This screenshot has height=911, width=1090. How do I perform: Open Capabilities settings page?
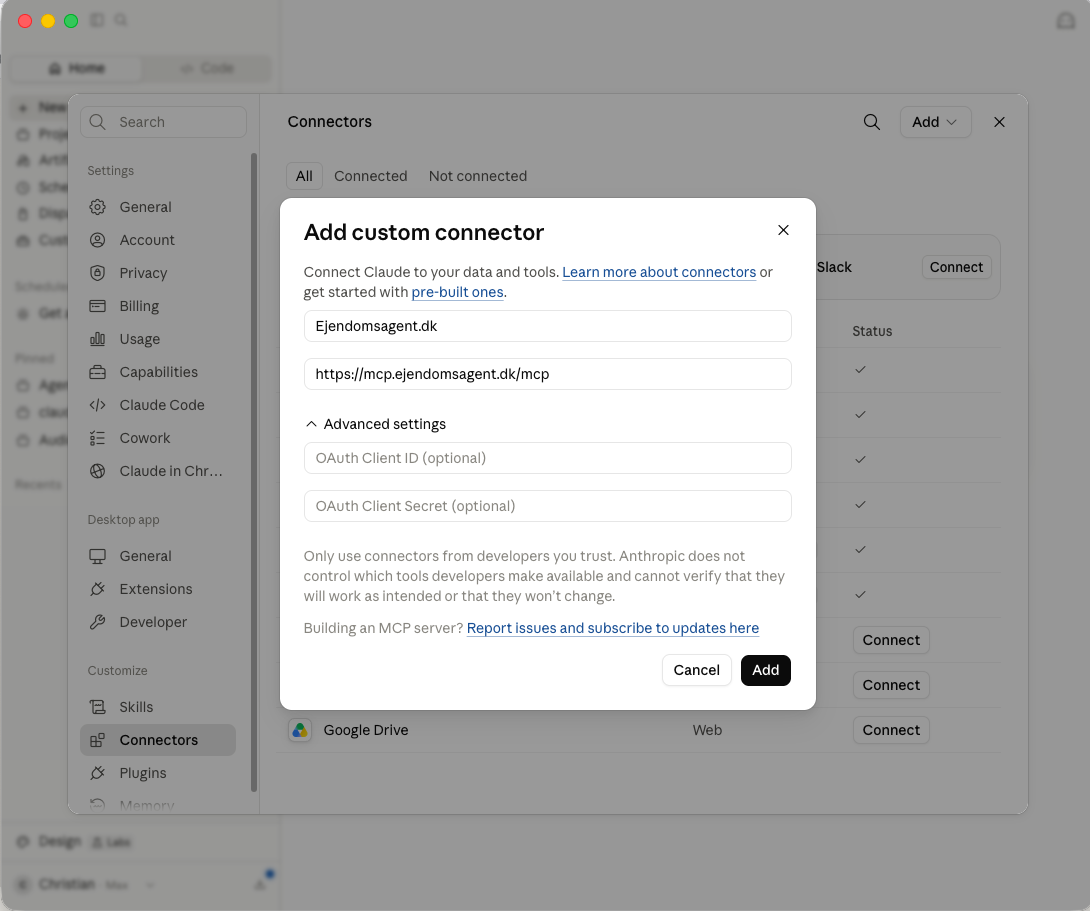(158, 372)
